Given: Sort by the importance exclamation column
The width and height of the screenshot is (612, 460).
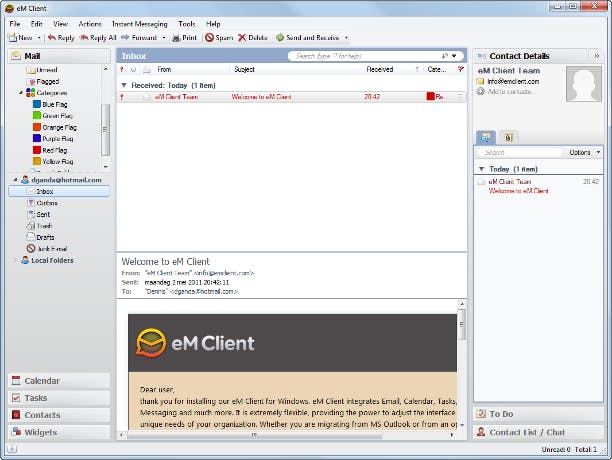Looking at the screenshot, I should (x=122, y=69).
